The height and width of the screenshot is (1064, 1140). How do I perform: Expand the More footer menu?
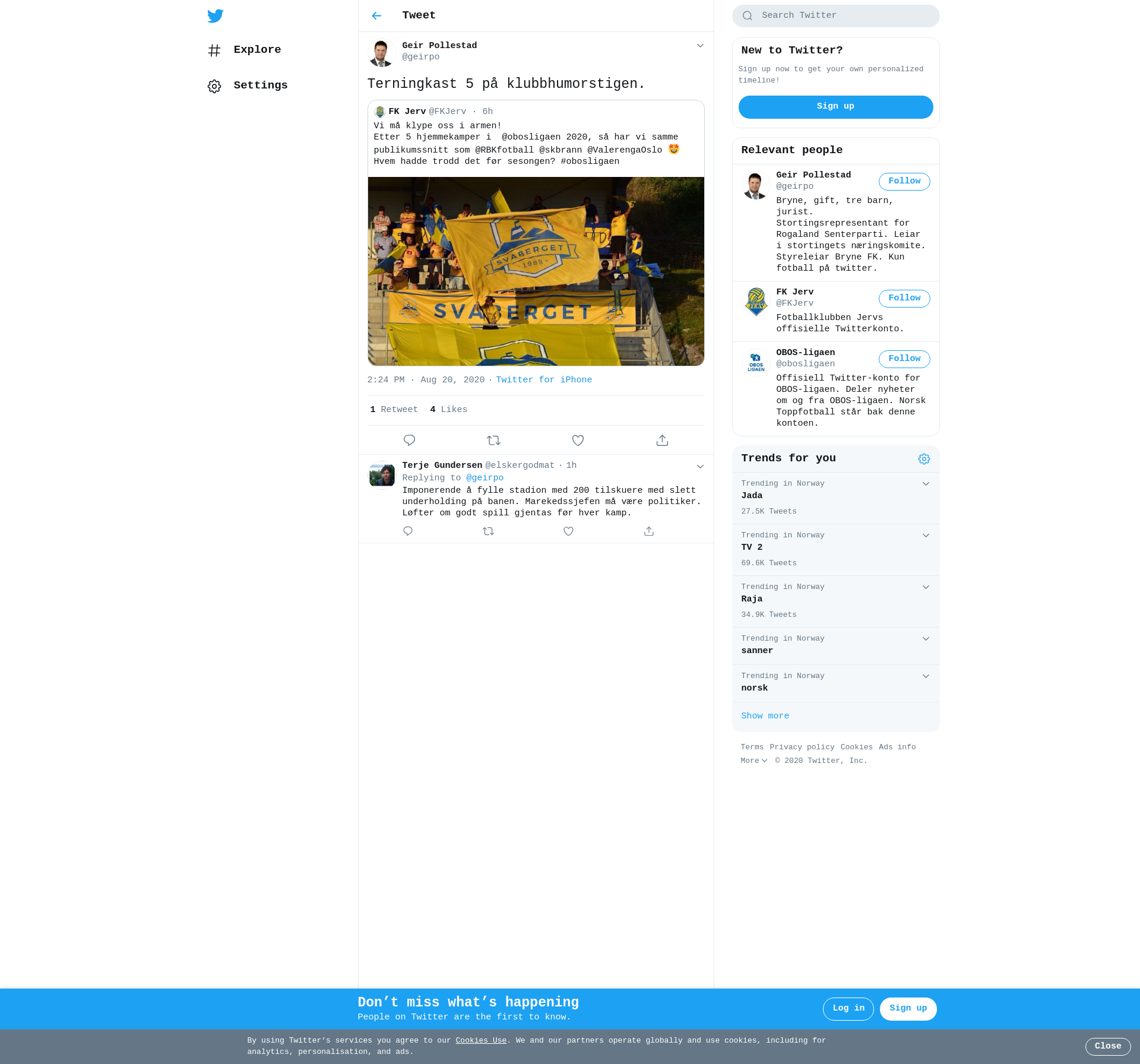click(x=753, y=761)
